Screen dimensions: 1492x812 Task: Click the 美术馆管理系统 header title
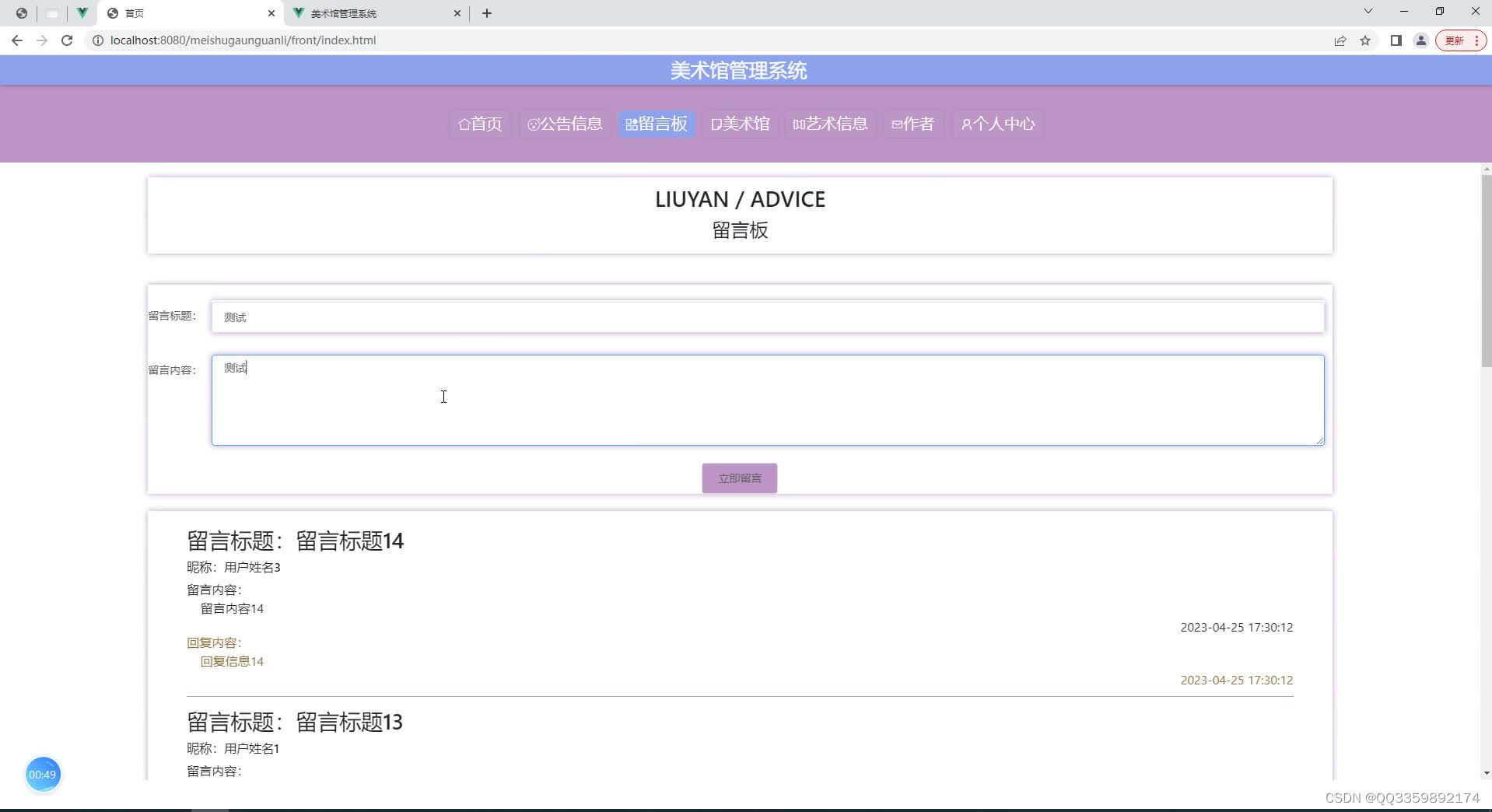pyautogui.click(x=739, y=71)
